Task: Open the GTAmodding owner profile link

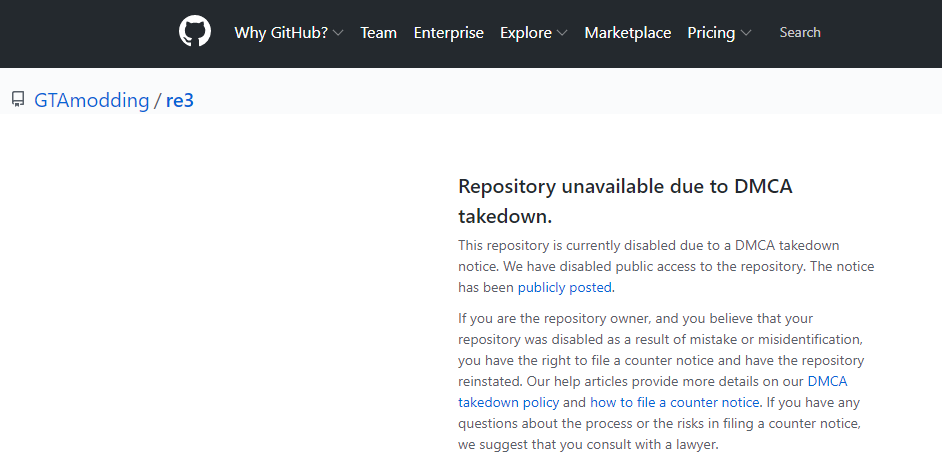Action: [91, 100]
